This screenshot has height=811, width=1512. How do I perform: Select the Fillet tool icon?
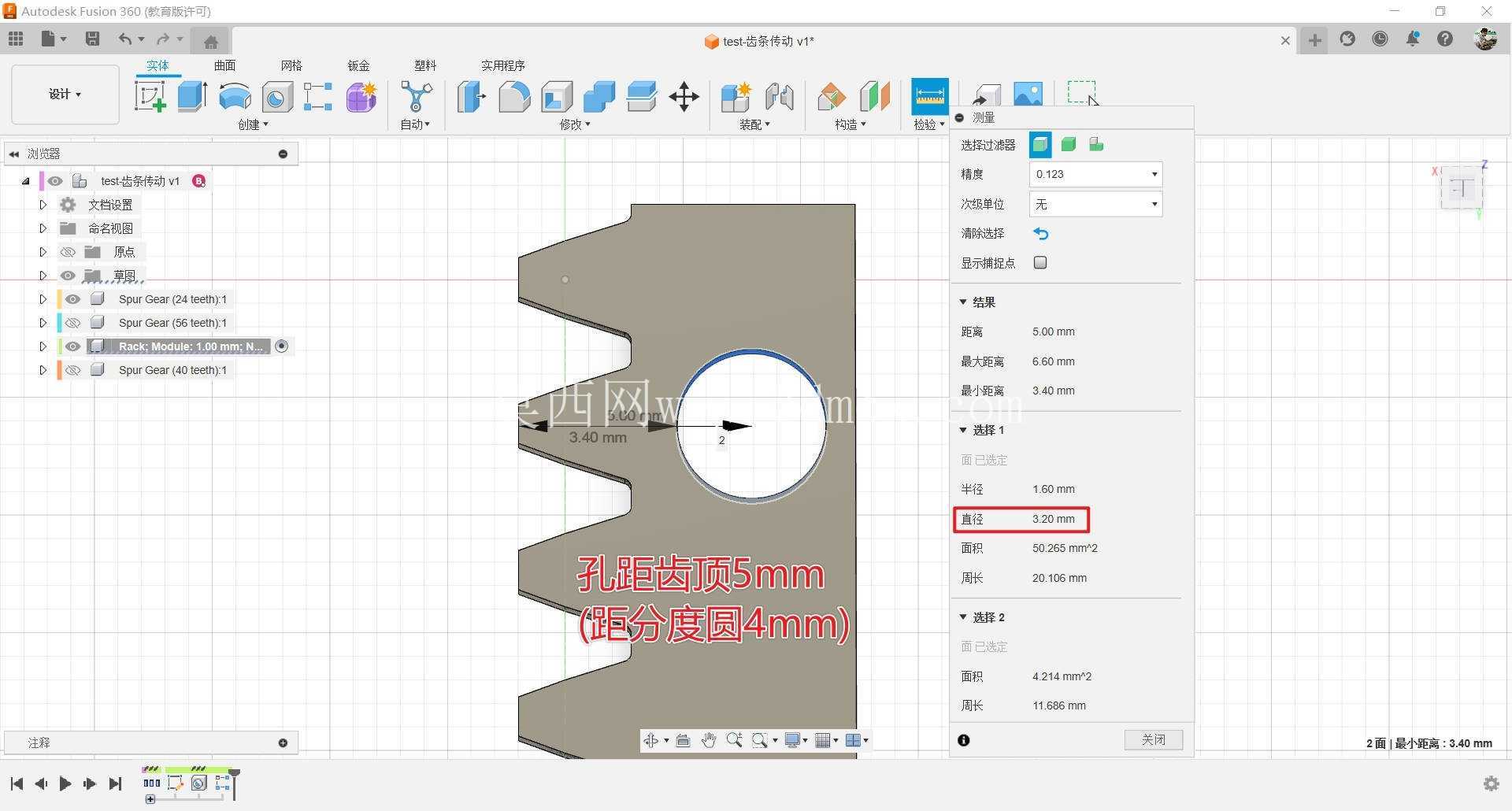point(514,97)
